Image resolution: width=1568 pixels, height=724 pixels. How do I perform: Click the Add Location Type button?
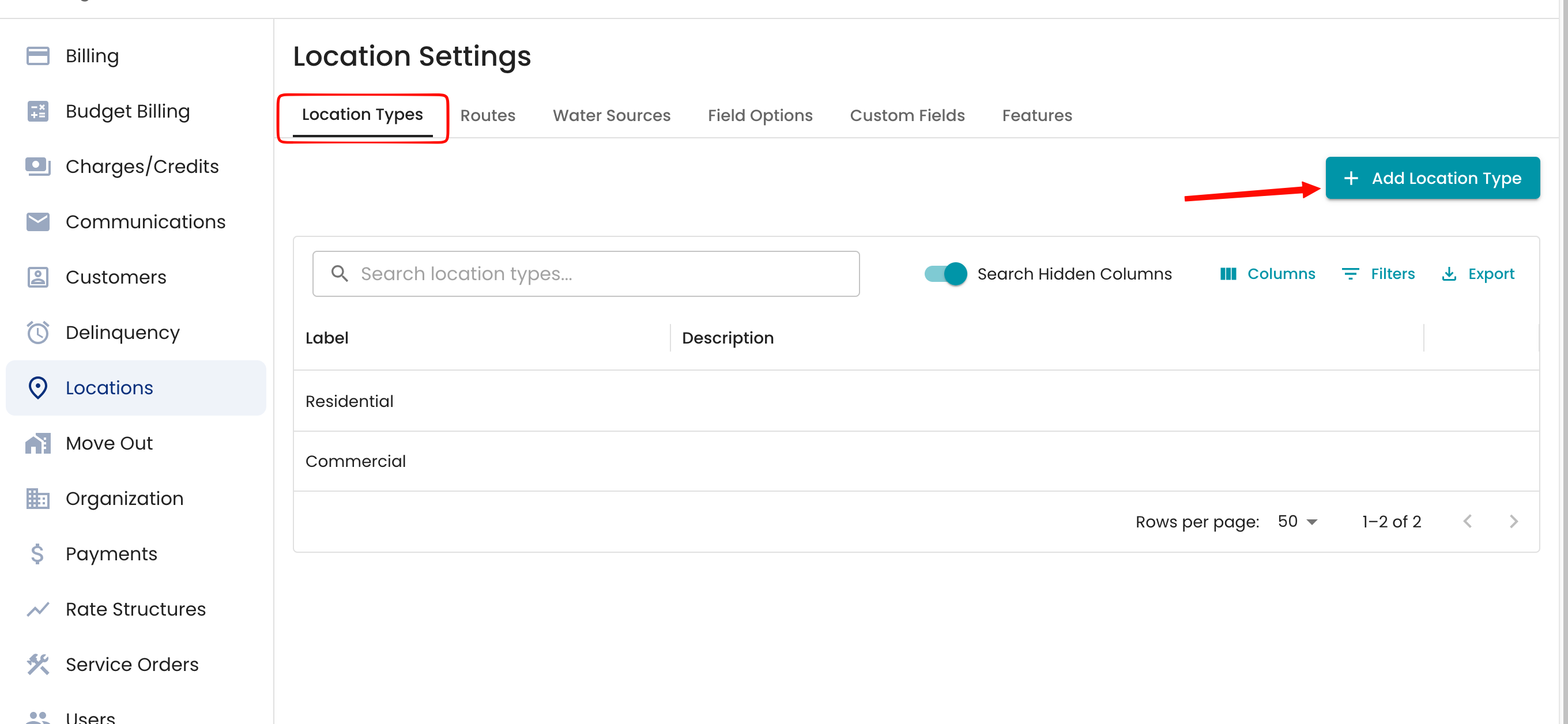click(1433, 178)
